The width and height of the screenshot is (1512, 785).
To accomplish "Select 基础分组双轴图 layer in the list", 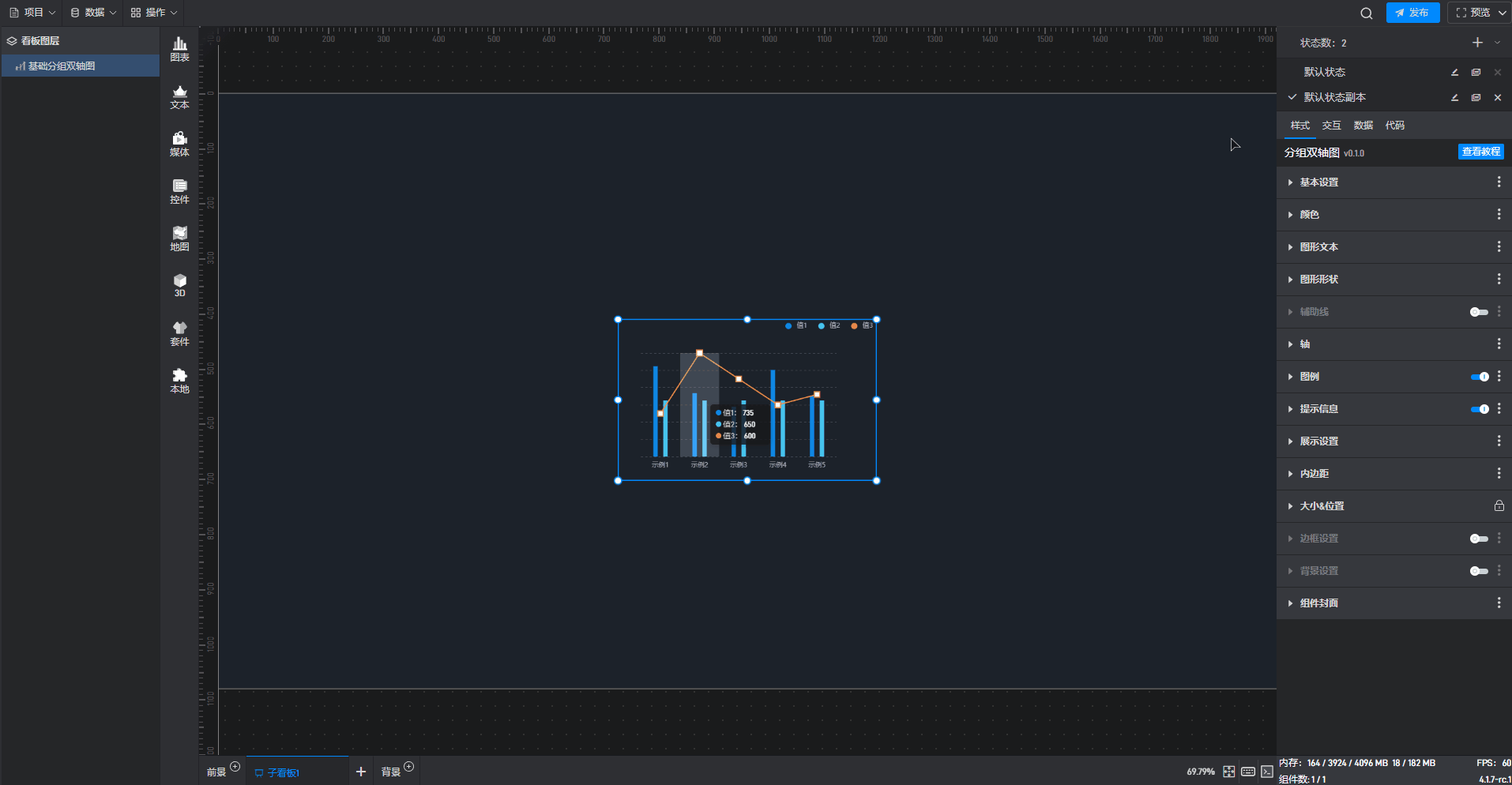I will click(62, 66).
